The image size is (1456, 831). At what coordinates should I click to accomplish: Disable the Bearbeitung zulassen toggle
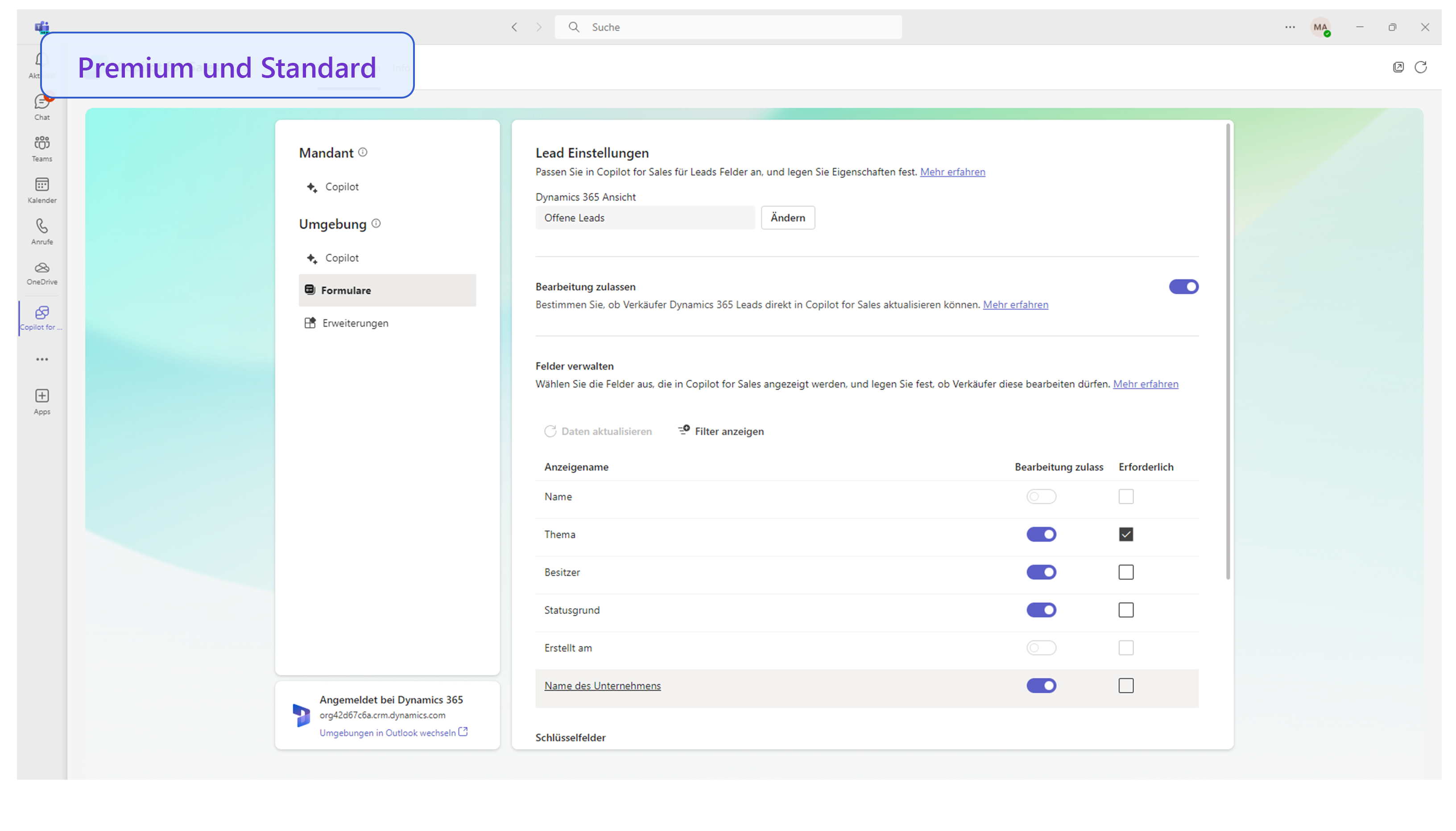coord(1183,287)
